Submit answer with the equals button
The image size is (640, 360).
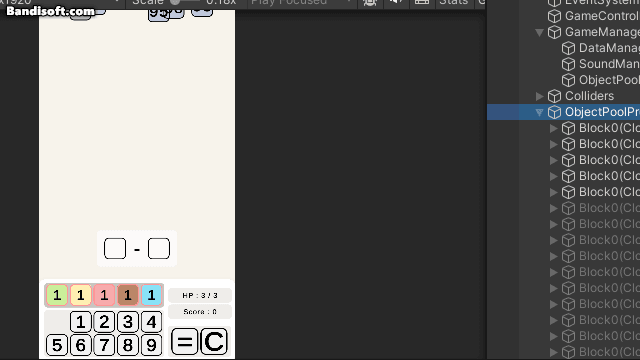(x=184, y=342)
